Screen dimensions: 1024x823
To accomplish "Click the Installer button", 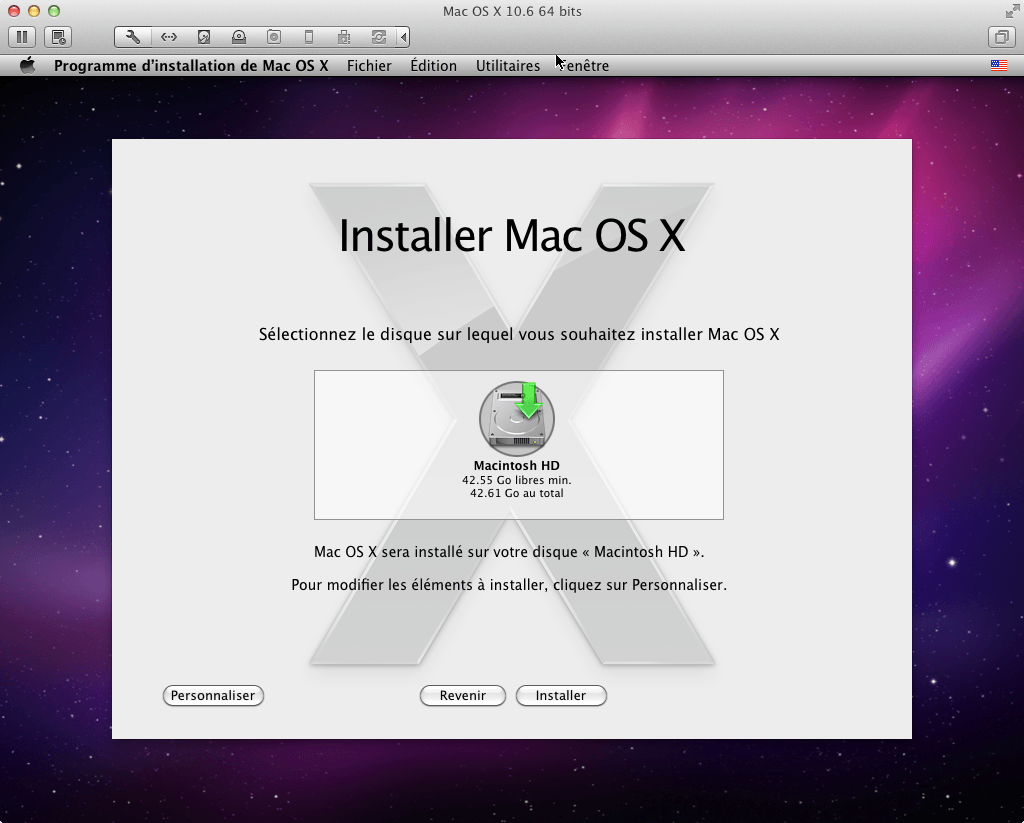I will (x=561, y=696).
